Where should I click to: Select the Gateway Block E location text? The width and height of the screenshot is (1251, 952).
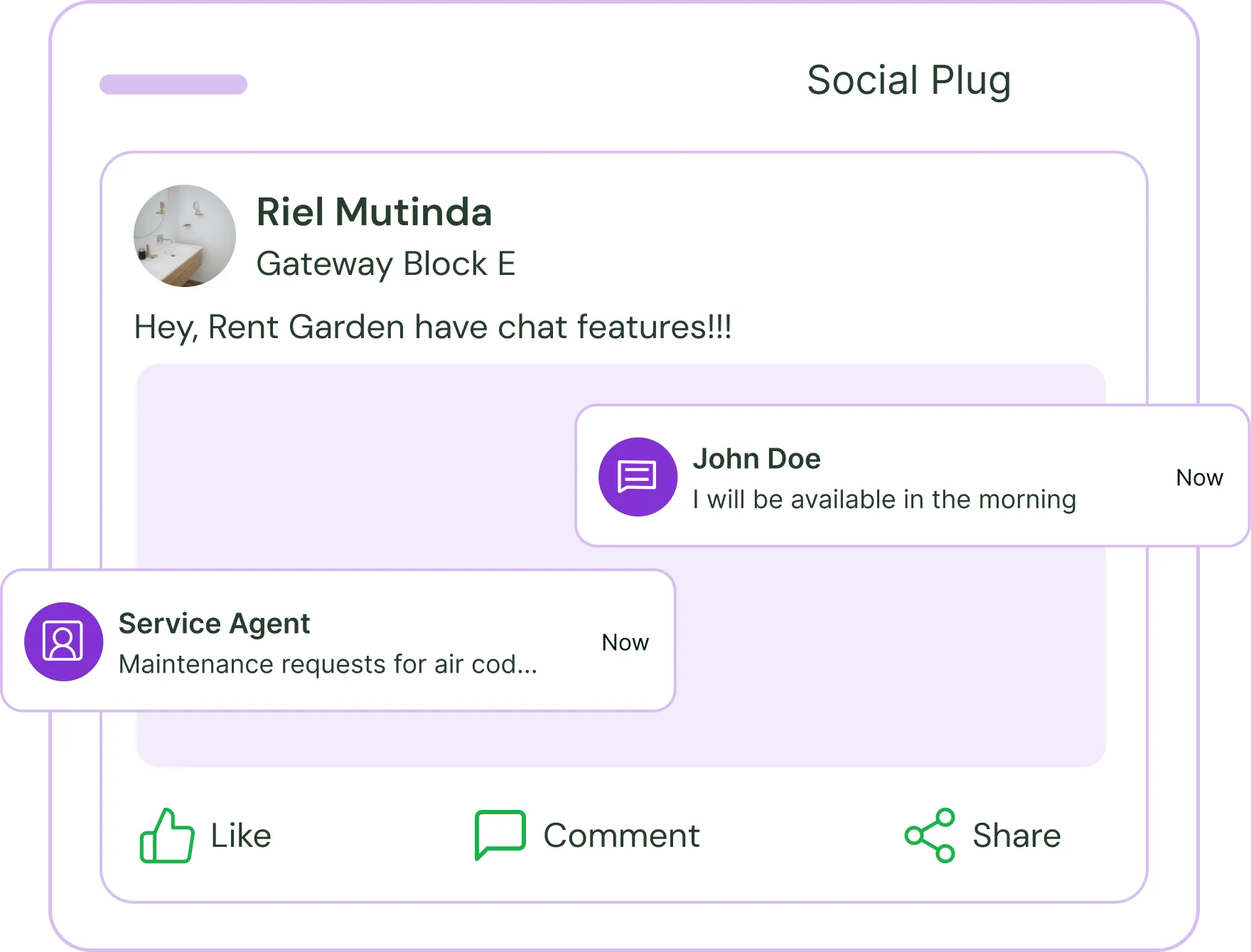click(385, 264)
